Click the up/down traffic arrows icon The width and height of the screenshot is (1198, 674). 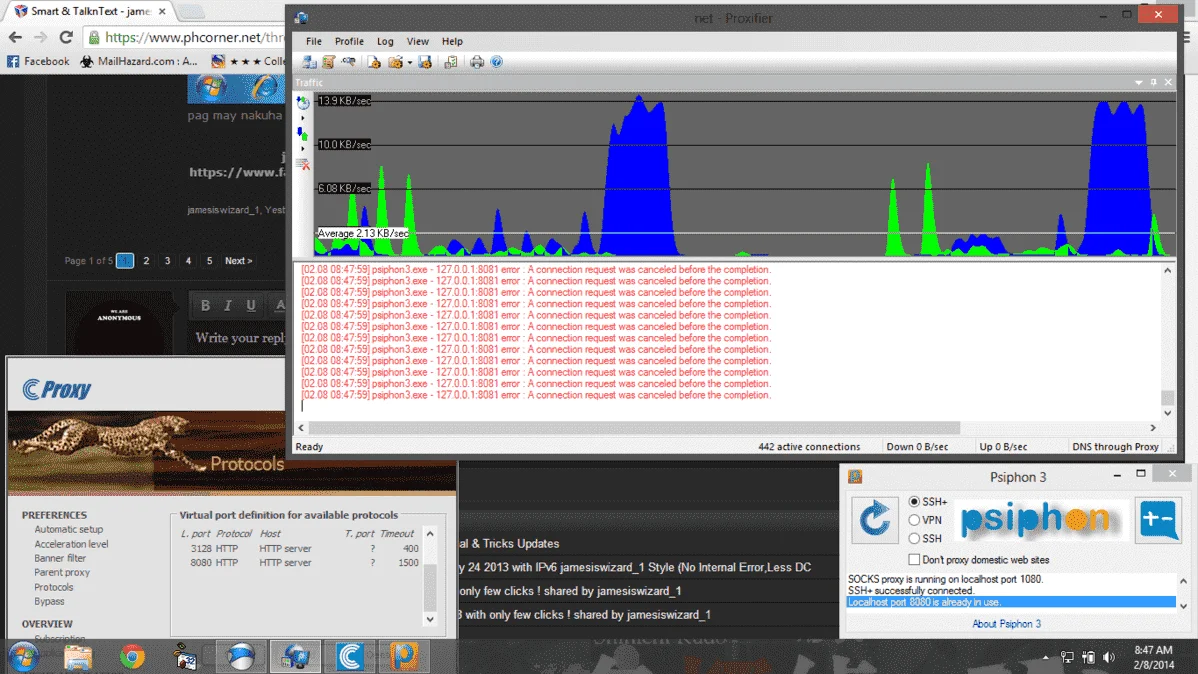tap(303, 134)
